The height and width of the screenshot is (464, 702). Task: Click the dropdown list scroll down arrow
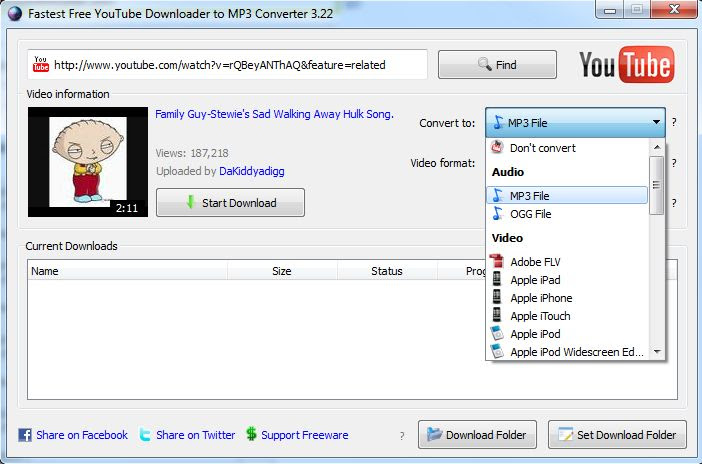(x=657, y=352)
